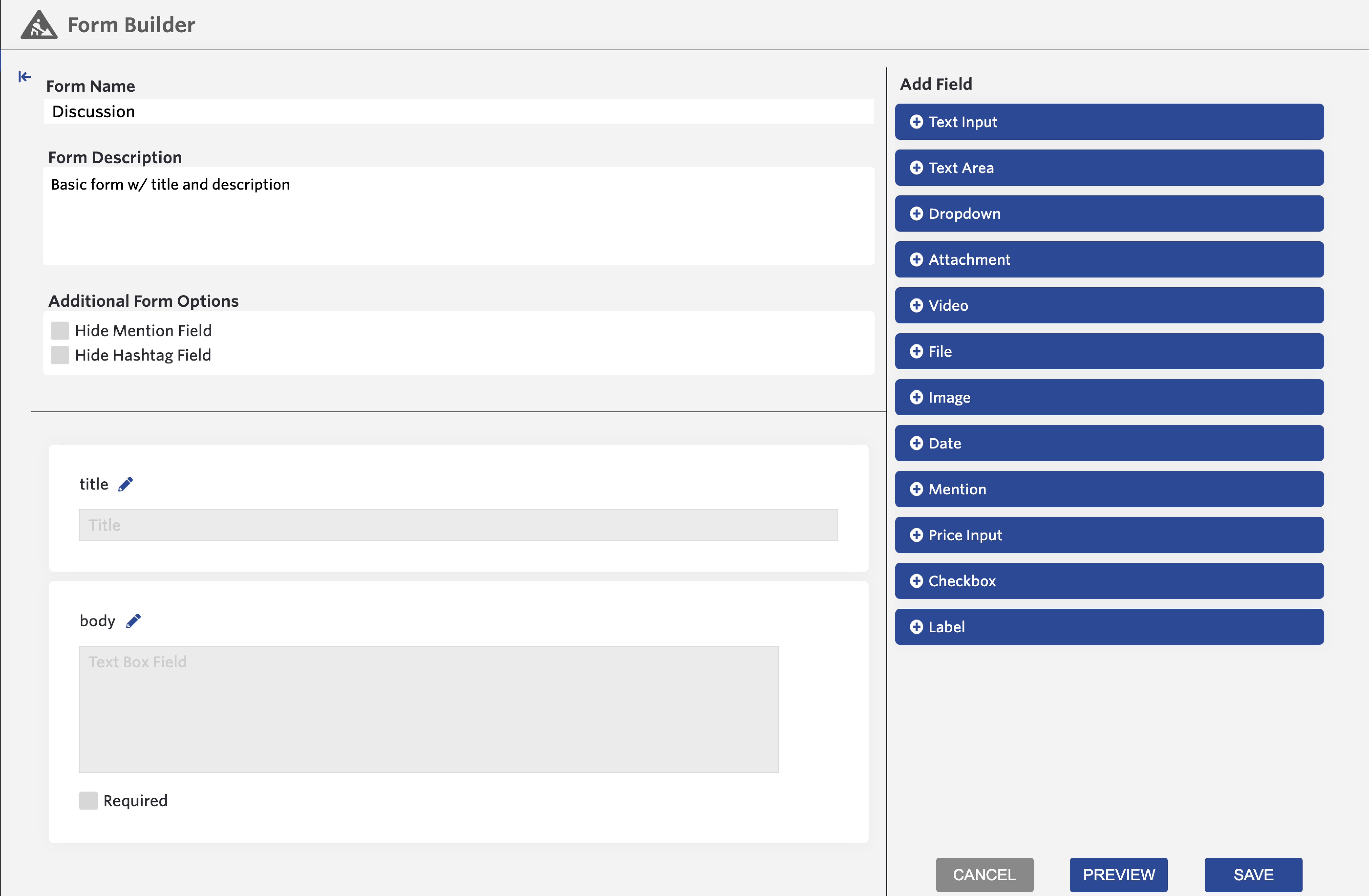Click the plus icon on Label
1369x896 pixels.
pos(916,627)
